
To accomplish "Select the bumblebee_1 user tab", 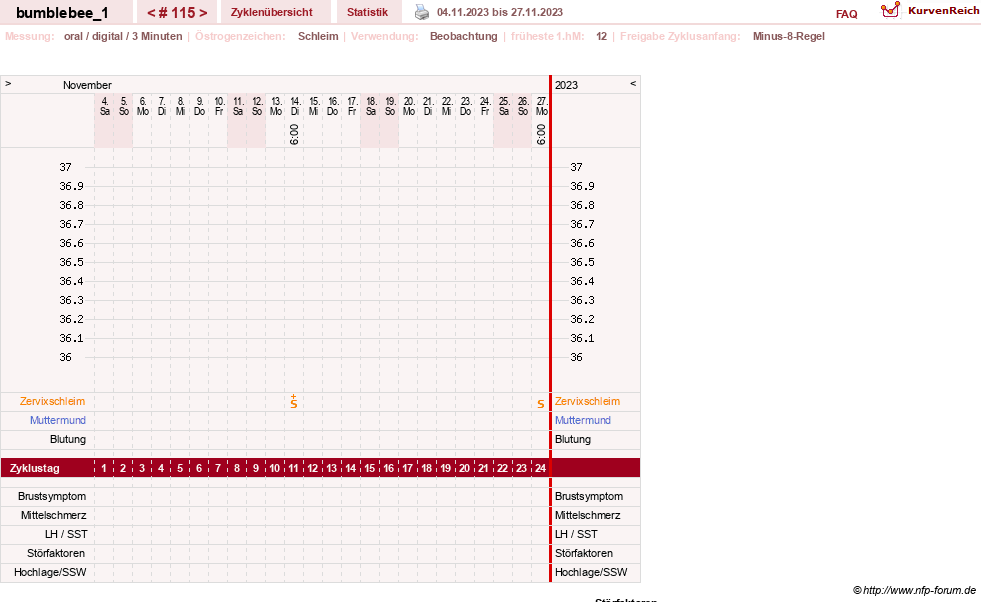I will (x=62, y=13).
